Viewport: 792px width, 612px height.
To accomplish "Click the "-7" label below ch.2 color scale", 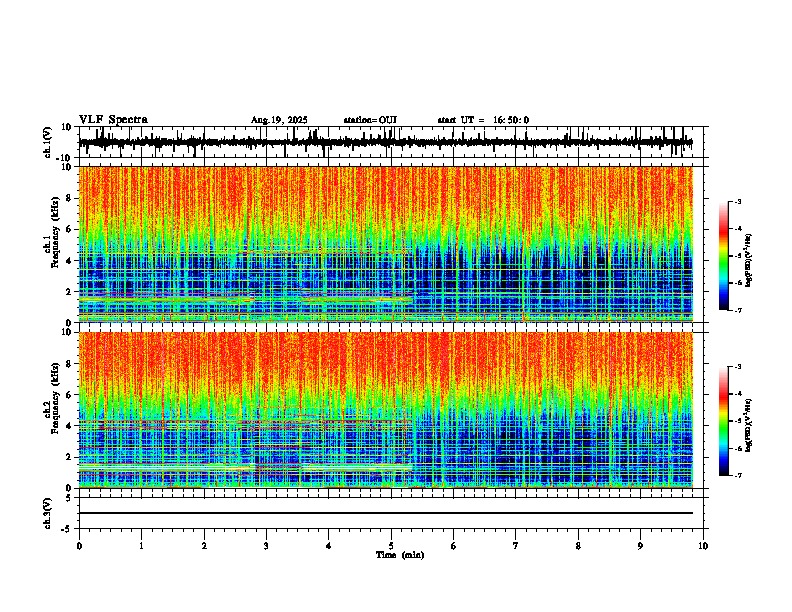I will (738, 475).
